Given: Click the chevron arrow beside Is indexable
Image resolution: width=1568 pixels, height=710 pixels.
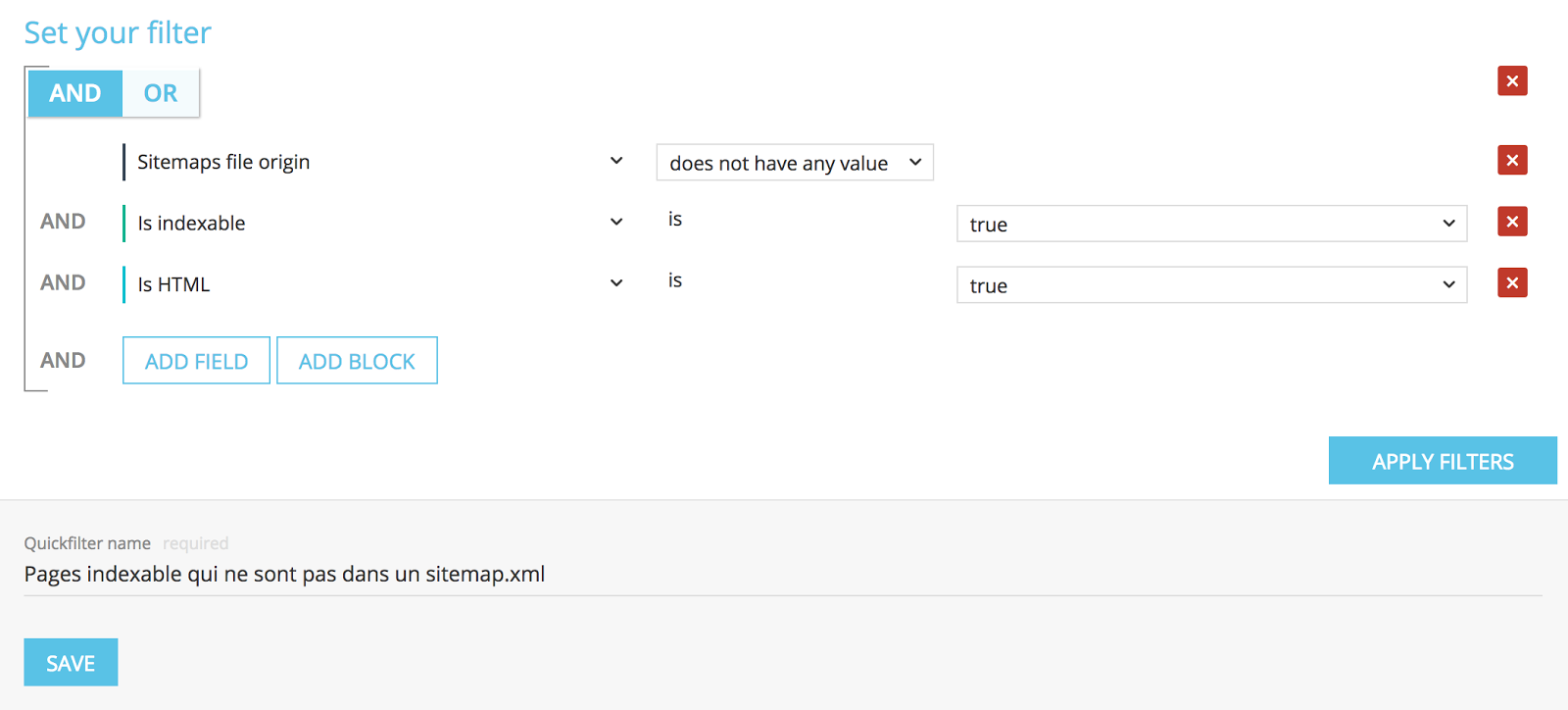Looking at the screenshot, I should tap(616, 222).
